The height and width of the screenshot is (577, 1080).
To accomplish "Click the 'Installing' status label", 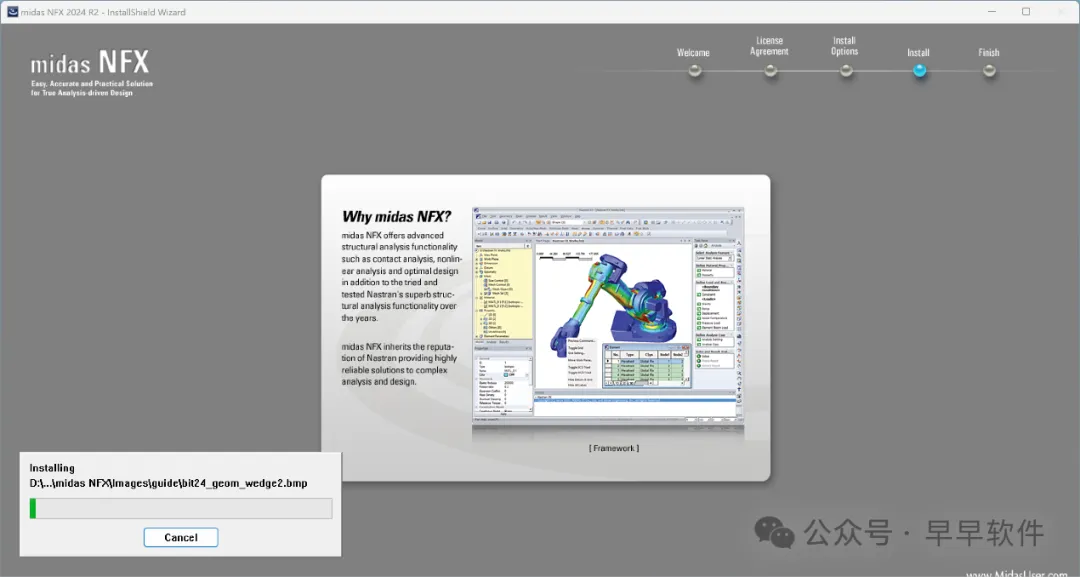I will [x=52, y=468].
